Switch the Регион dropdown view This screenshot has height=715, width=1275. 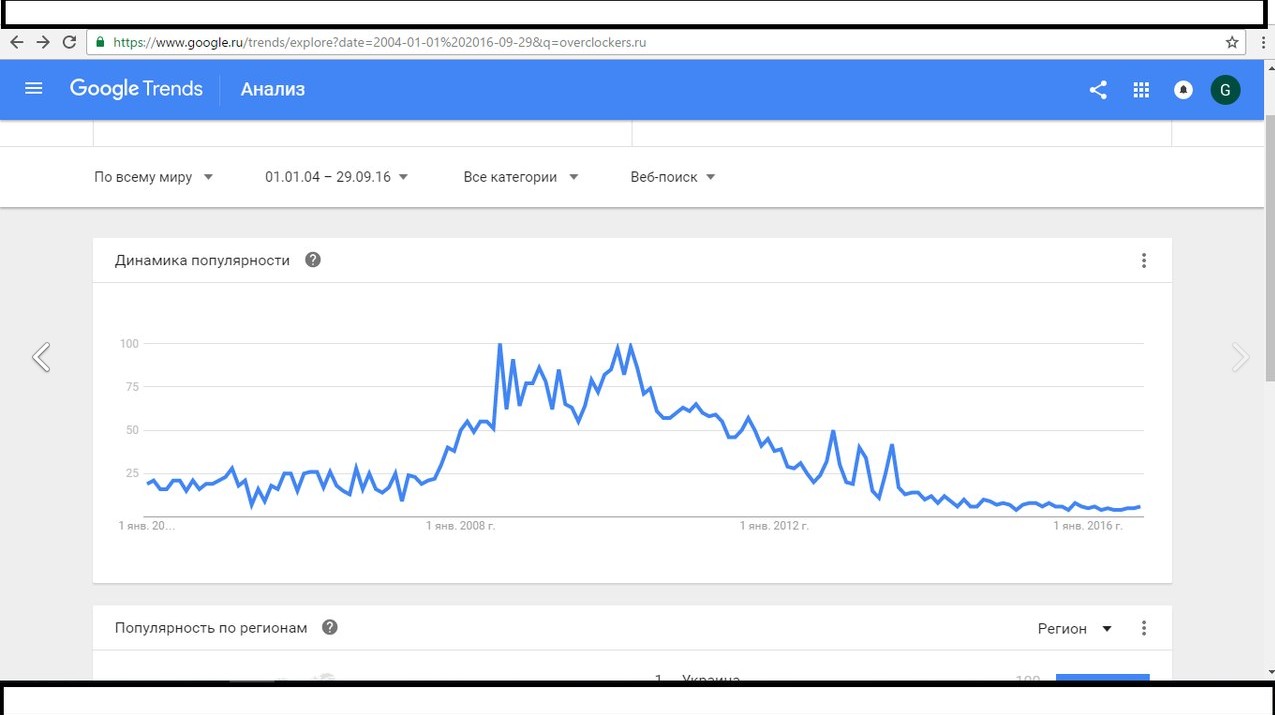click(x=1075, y=629)
